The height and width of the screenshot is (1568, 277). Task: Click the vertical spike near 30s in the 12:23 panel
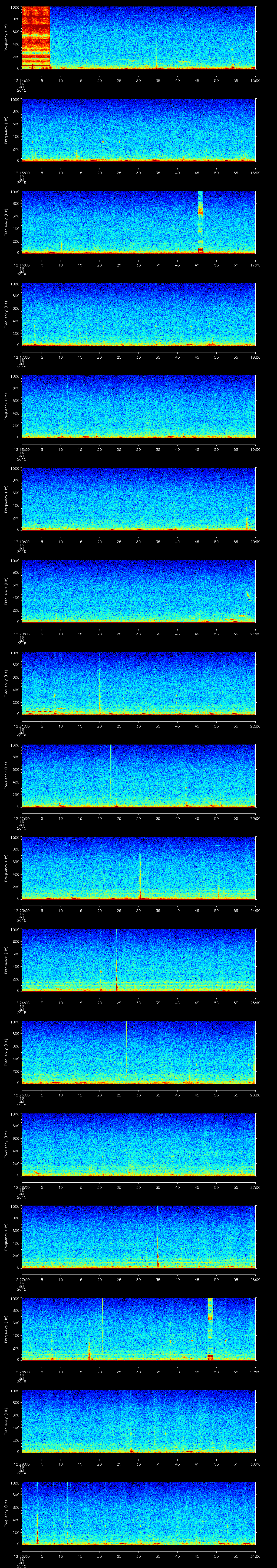pos(140,875)
